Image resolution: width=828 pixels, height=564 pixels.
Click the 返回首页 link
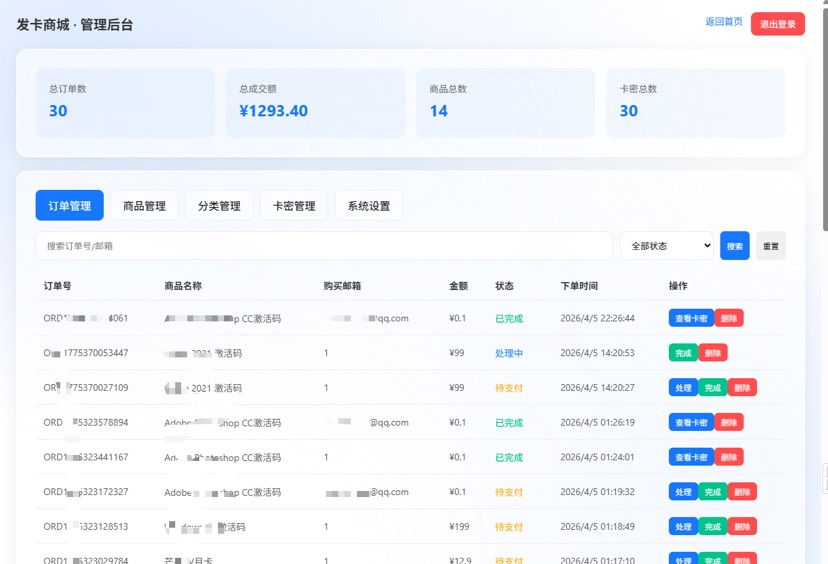(723, 22)
